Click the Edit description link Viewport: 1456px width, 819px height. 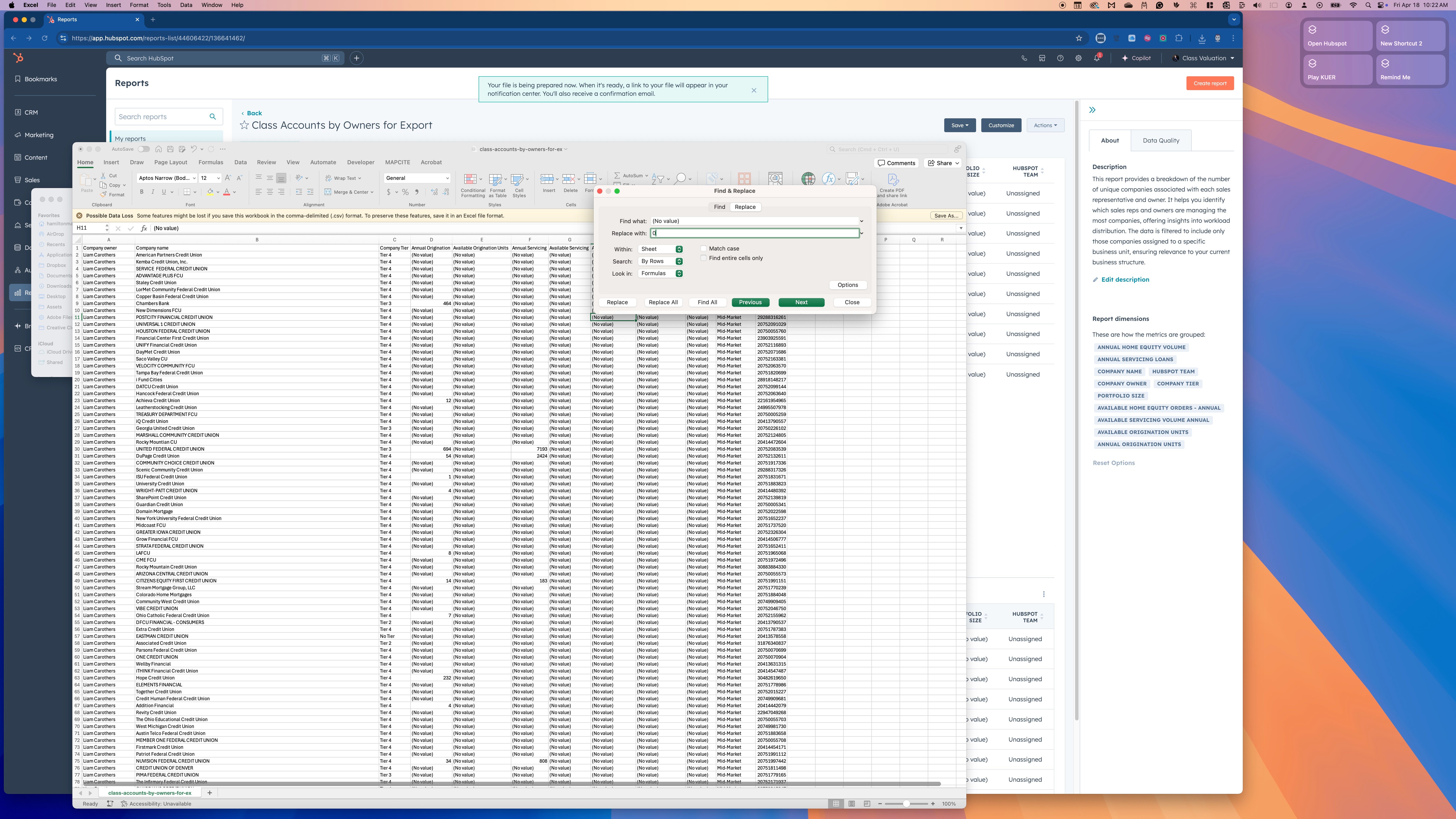(x=1125, y=280)
